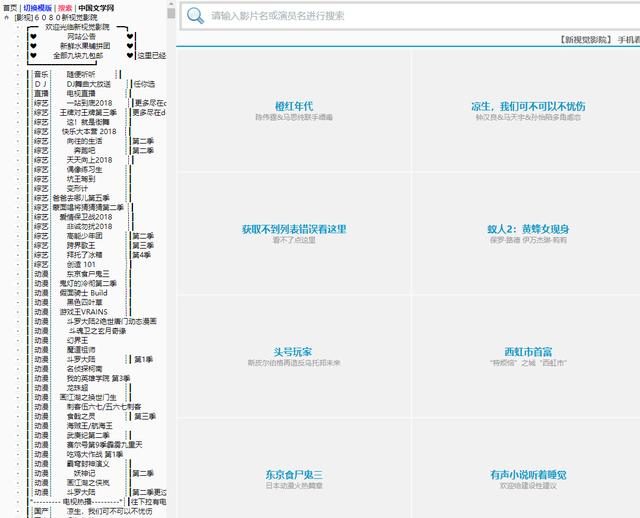Select the 高能少年团 row
This screenshot has height=518, width=640.
[x=84, y=236]
